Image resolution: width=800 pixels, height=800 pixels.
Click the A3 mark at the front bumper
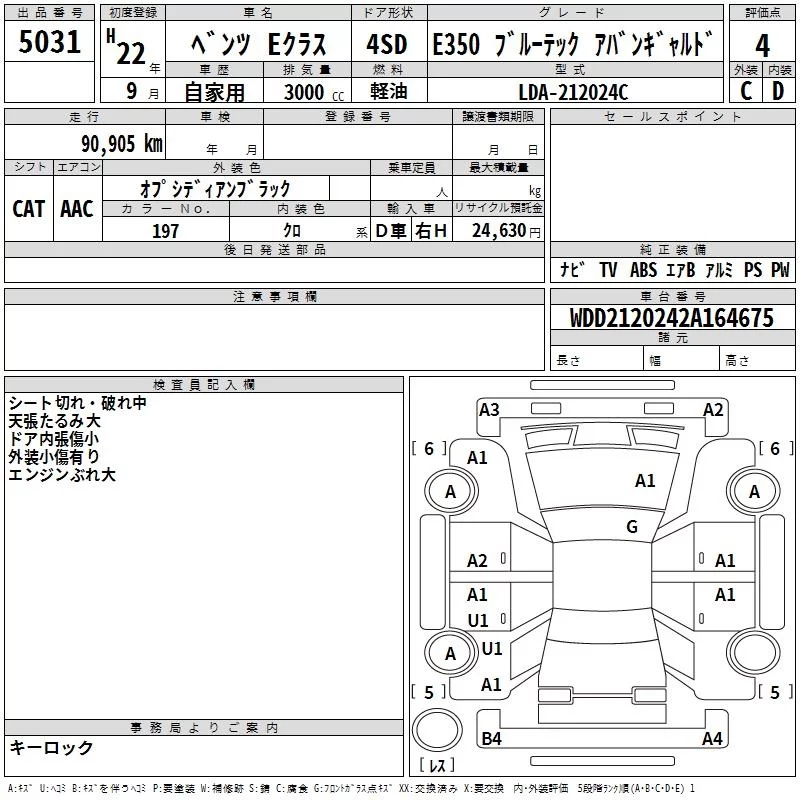click(x=489, y=409)
